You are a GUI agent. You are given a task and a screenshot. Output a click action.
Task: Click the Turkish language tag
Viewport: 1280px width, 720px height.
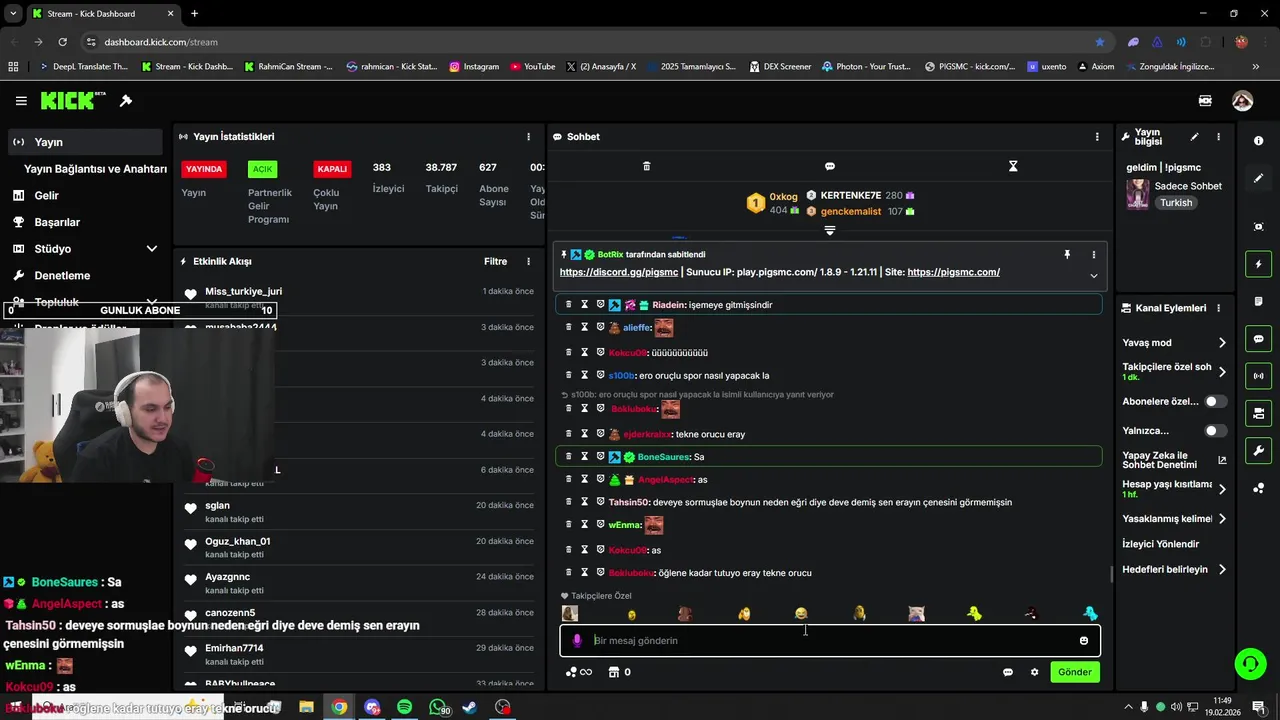1176,203
